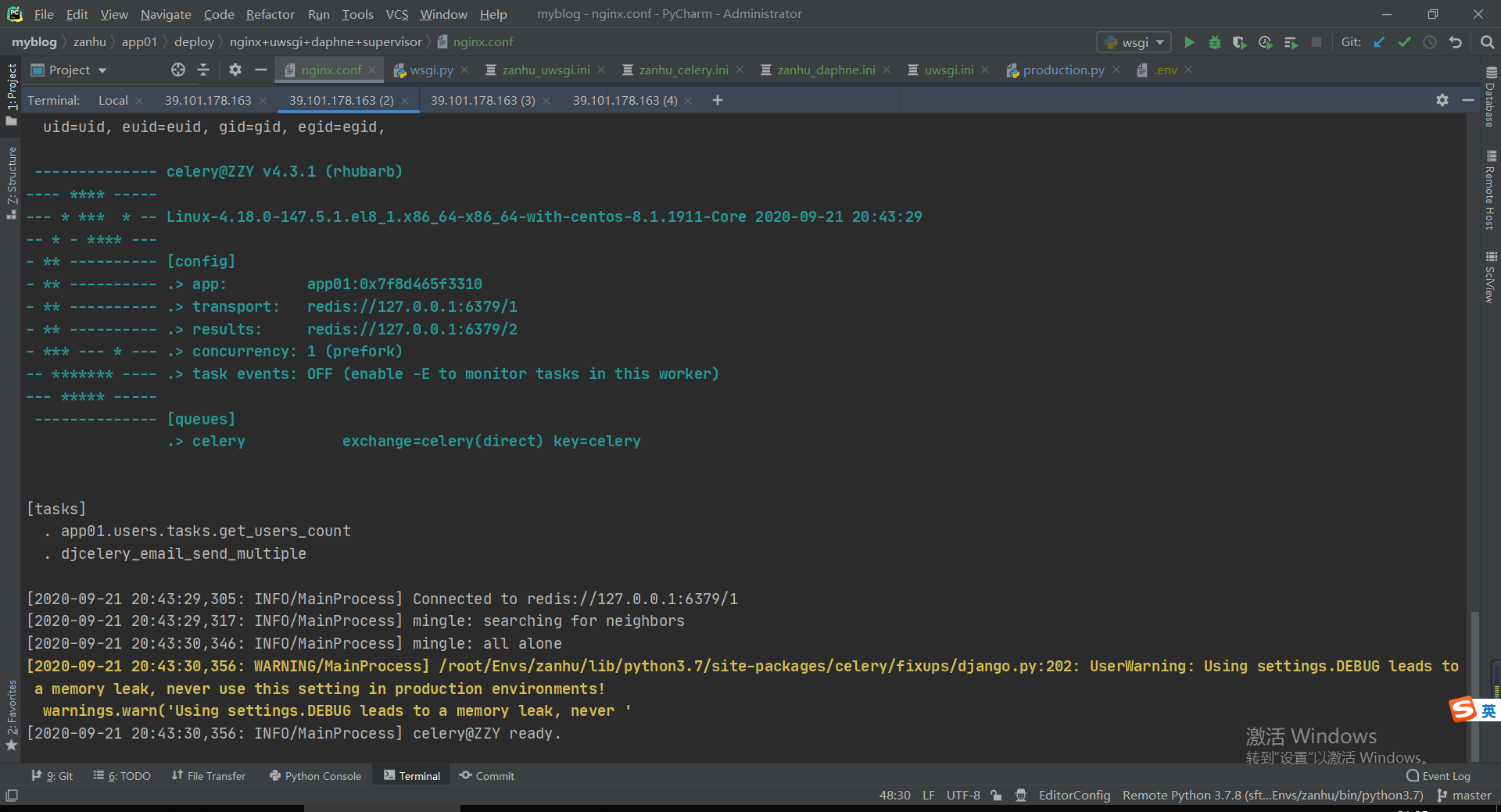Run the wsgi configuration
The height and width of the screenshot is (812, 1501).
(x=1189, y=42)
